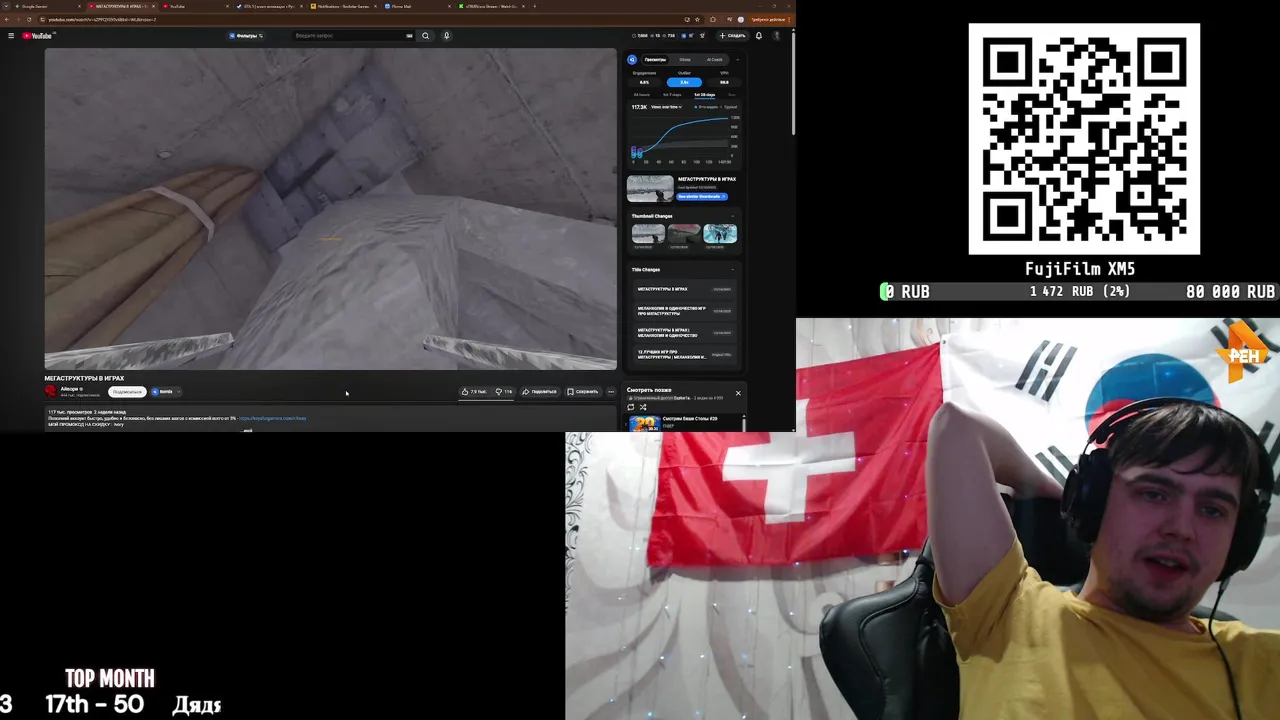
Task: Go back with browser back arrow
Action: tap(7, 19)
